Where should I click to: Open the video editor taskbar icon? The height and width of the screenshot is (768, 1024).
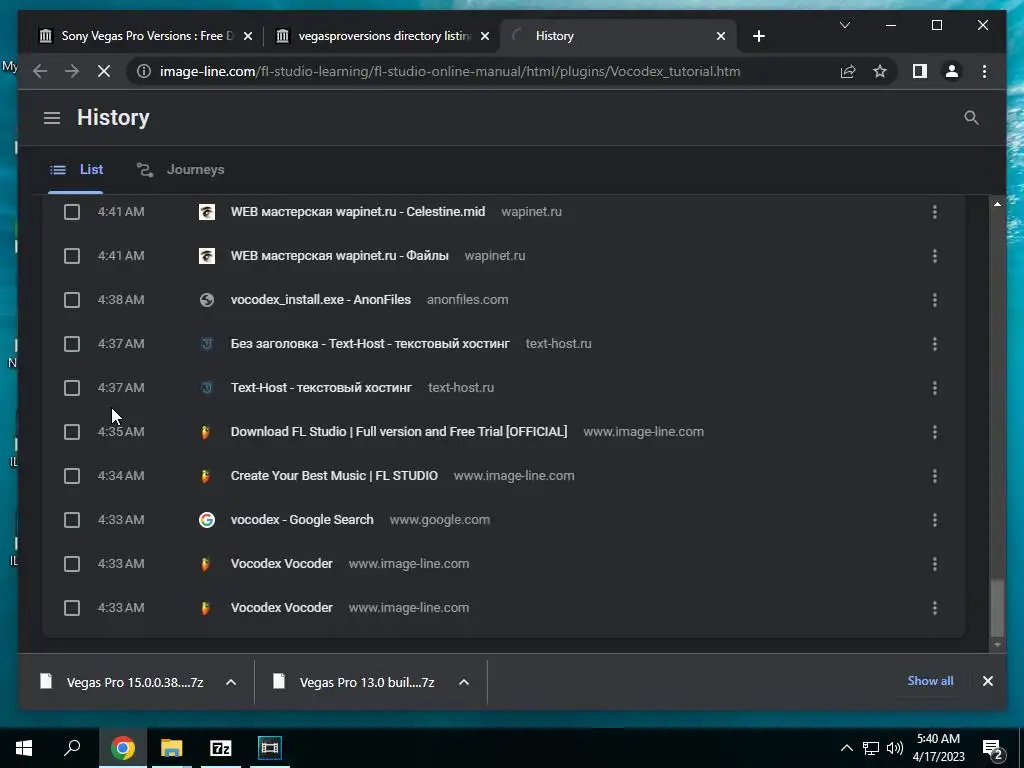point(269,748)
